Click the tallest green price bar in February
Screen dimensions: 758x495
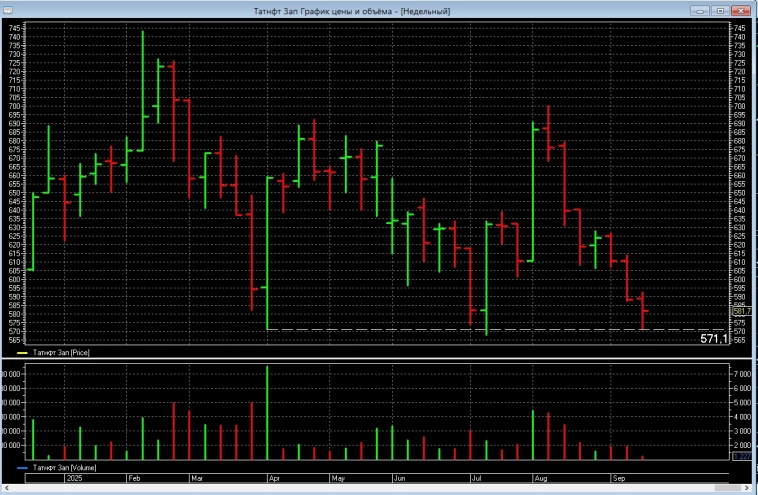click(142, 90)
